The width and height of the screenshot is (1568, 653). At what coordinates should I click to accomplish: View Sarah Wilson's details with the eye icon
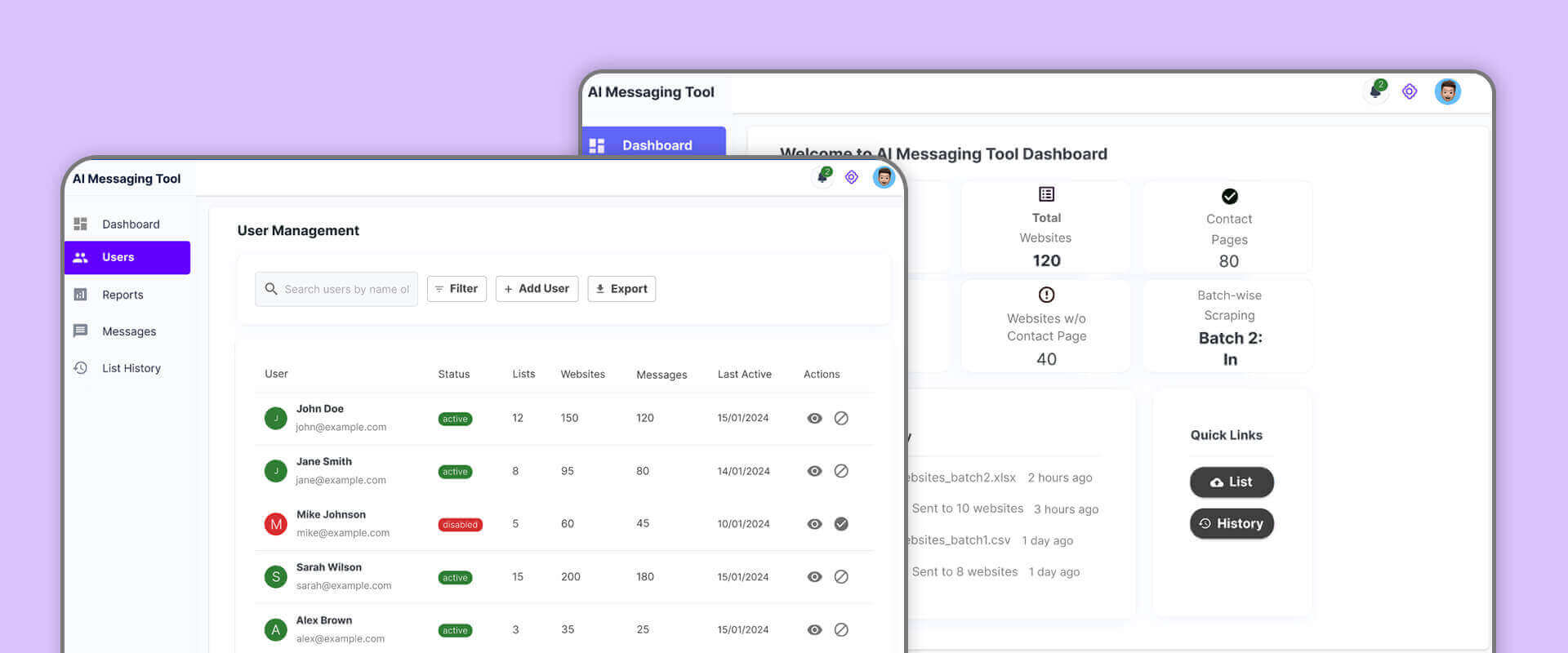[x=814, y=577]
